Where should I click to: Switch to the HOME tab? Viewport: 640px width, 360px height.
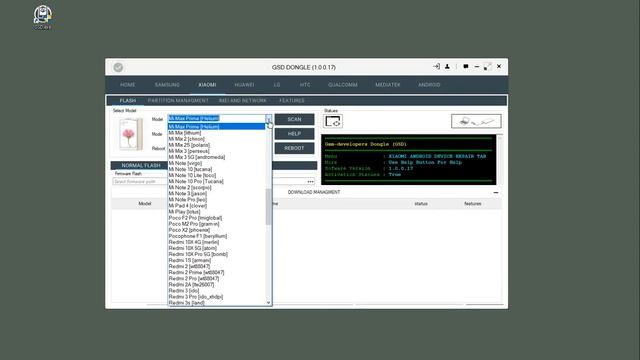[x=127, y=85]
